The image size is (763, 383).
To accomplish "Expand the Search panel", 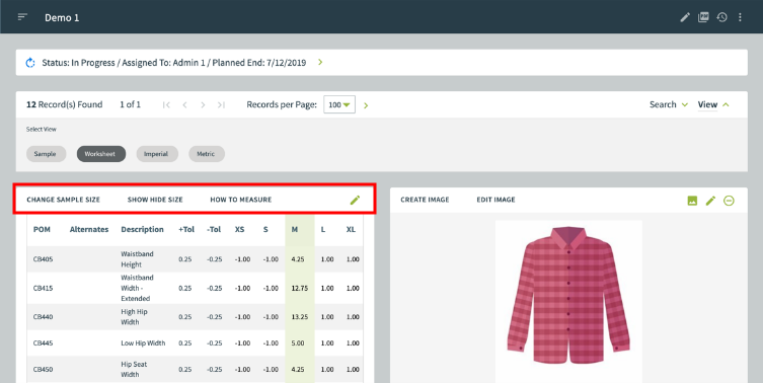I will pyautogui.click(x=669, y=105).
